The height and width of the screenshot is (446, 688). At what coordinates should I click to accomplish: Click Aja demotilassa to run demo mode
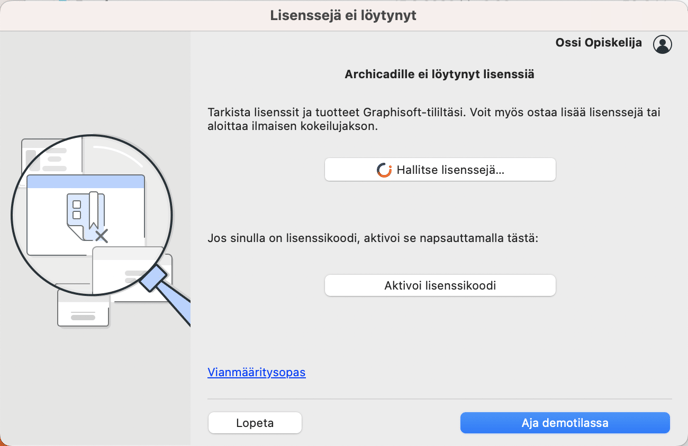[x=565, y=423]
